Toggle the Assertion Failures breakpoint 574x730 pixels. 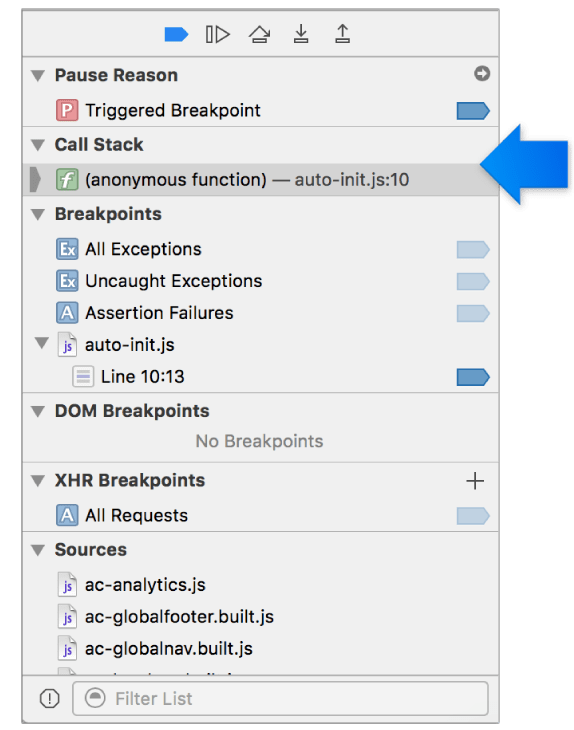(473, 313)
